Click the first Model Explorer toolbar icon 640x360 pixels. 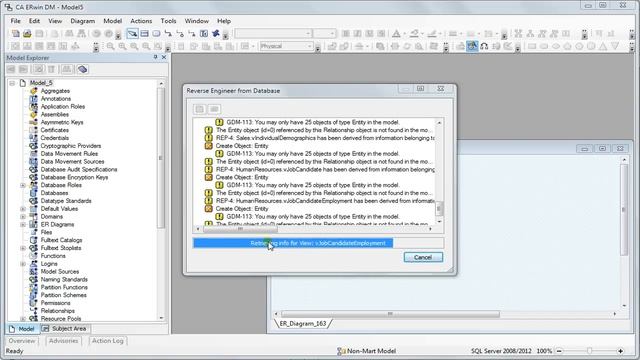click(11, 69)
